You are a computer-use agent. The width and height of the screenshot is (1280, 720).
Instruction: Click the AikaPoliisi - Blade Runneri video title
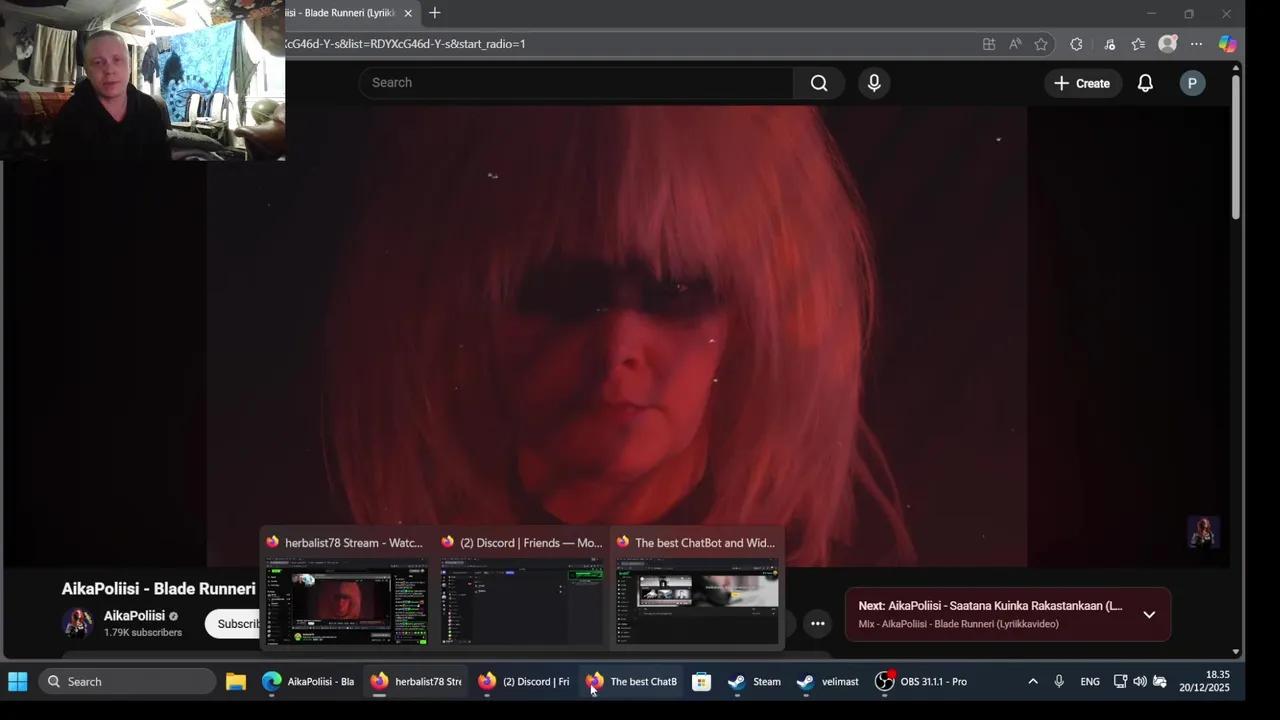tap(159, 589)
